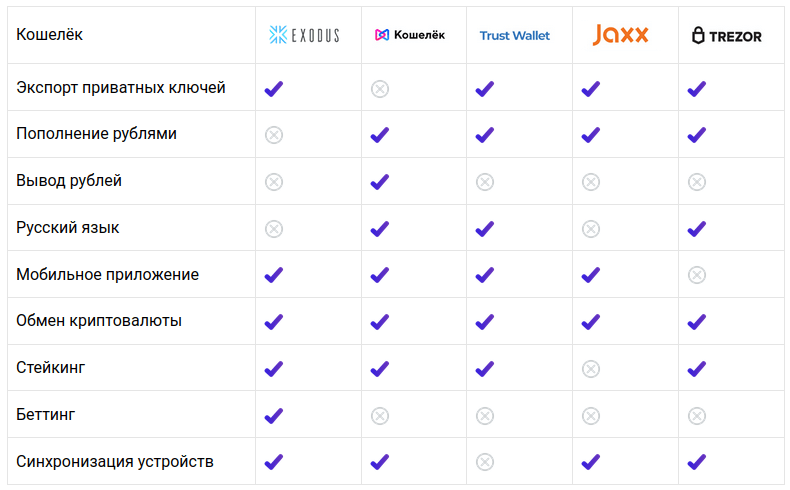Screen dimensions: 790x490
Task: Click the Trust Wallet logo
Action: pyautogui.click(x=515, y=35)
